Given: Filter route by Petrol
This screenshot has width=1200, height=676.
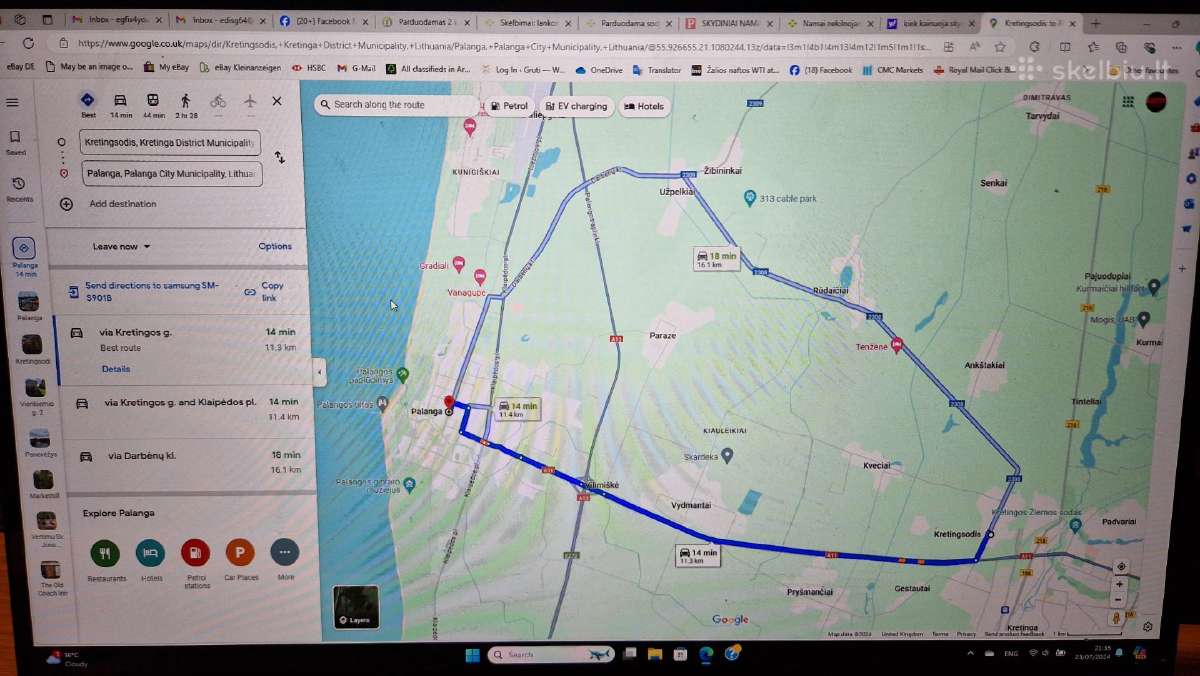Looking at the screenshot, I should (509, 106).
